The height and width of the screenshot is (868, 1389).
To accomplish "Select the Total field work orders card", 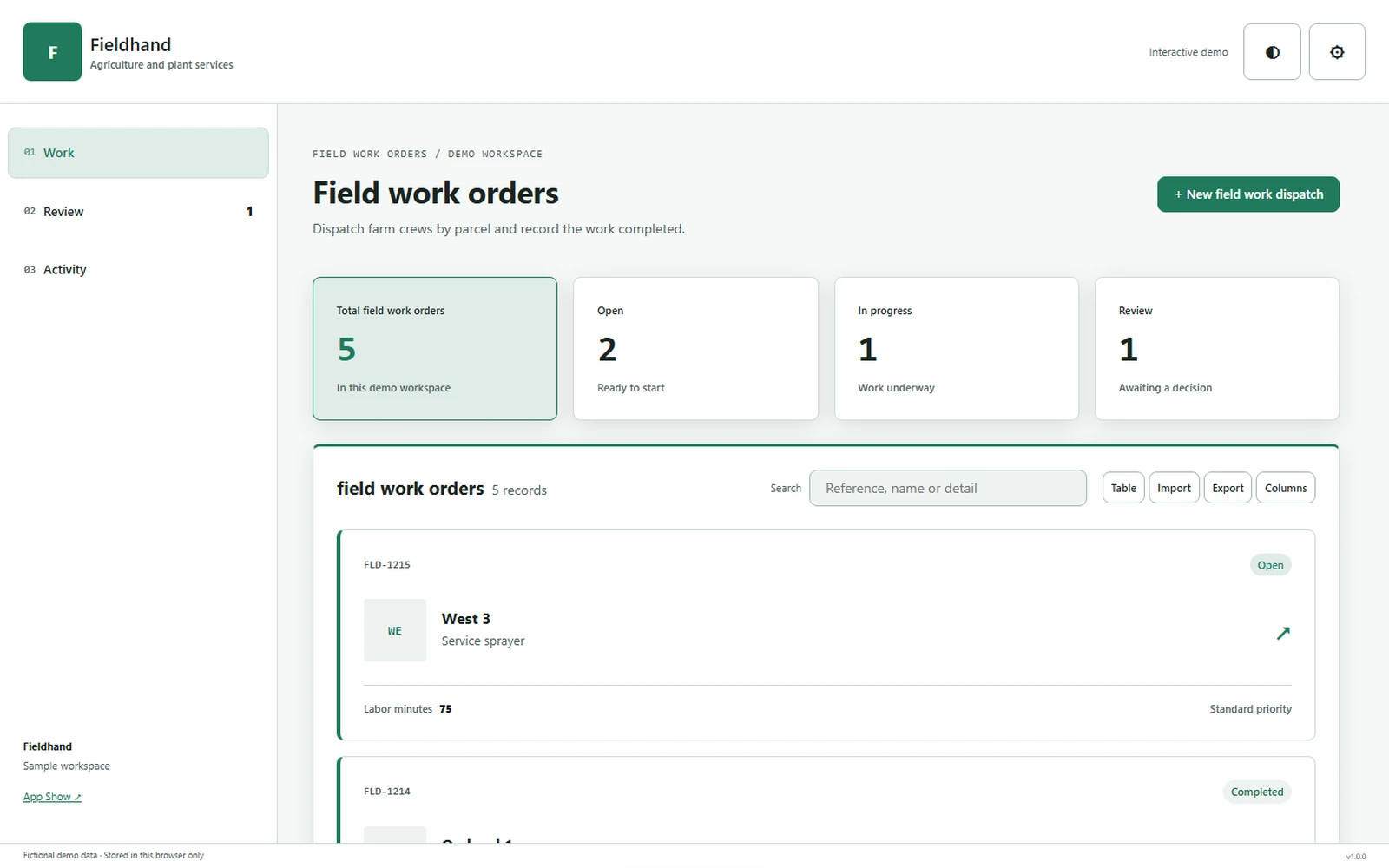I will pos(435,348).
